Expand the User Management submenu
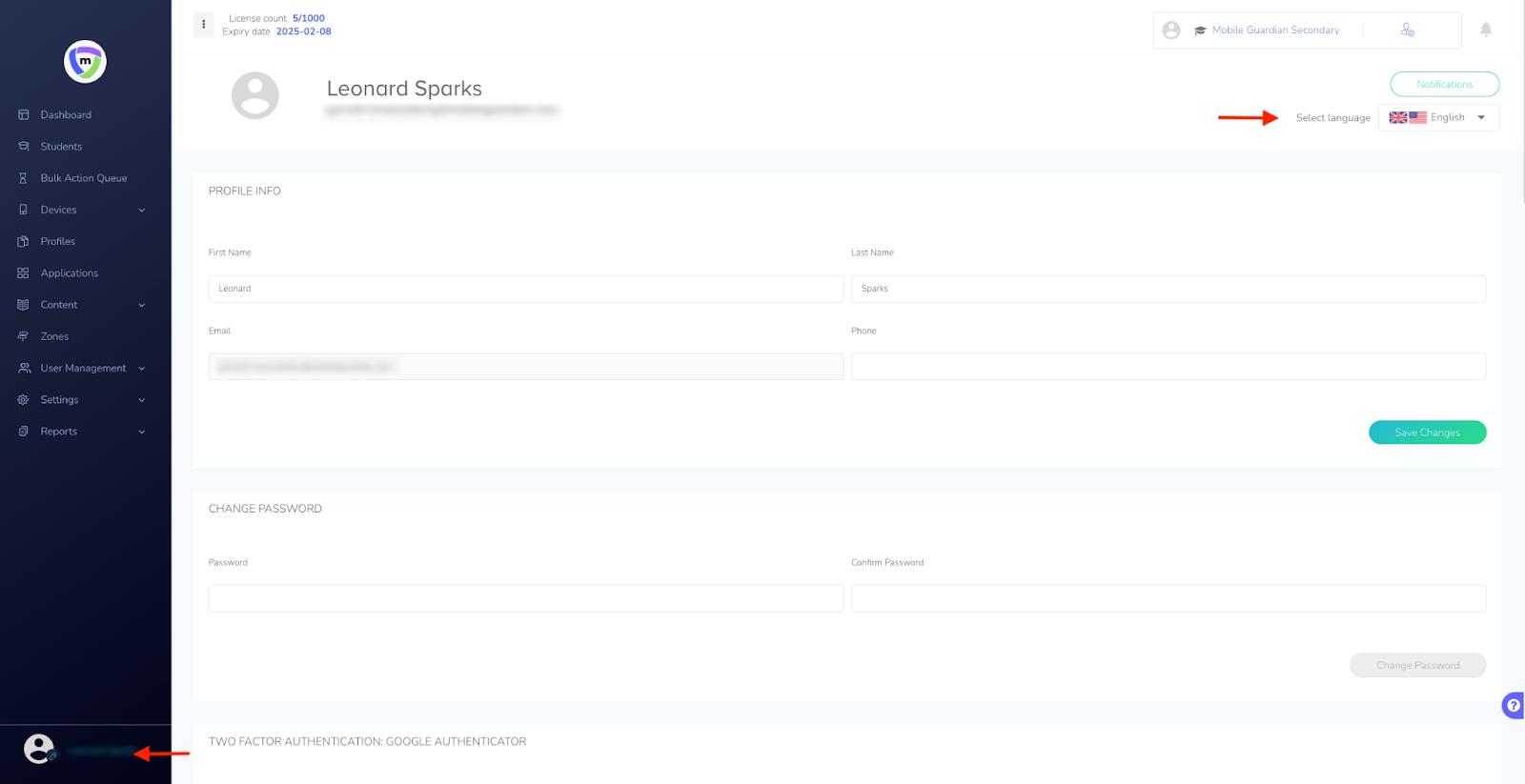The width and height of the screenshot is (1525, 784). point(142,369)
